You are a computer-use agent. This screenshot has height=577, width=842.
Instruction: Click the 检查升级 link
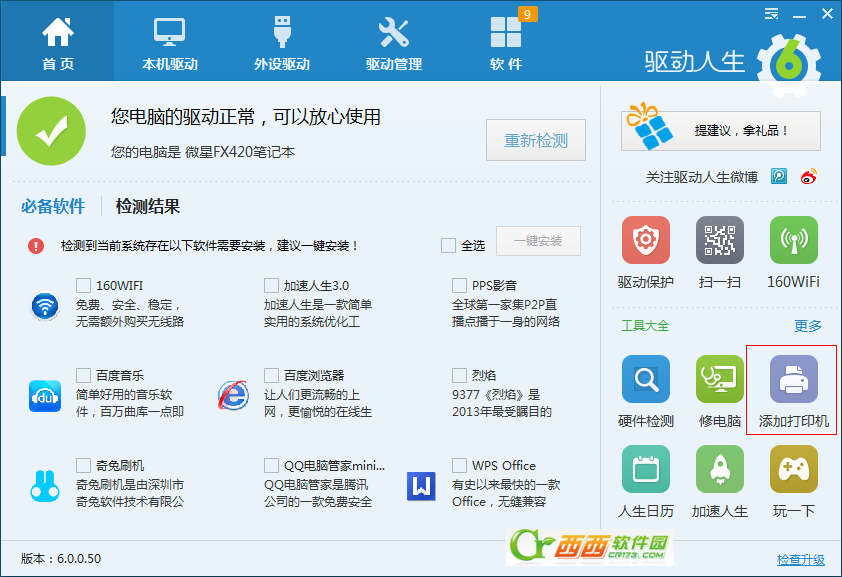[801, 559]
